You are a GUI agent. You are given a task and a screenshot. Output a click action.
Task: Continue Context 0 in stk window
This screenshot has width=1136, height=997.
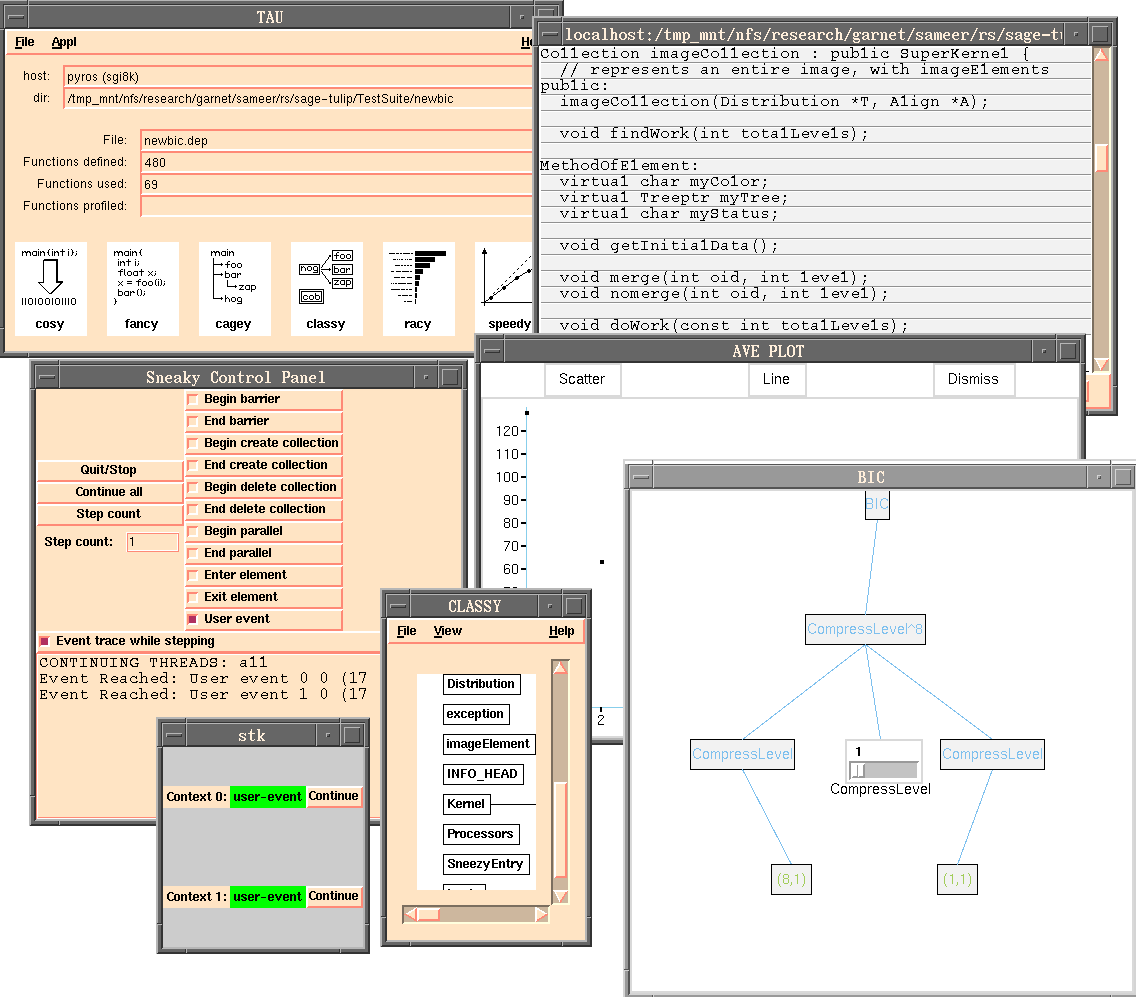point(333,796)
